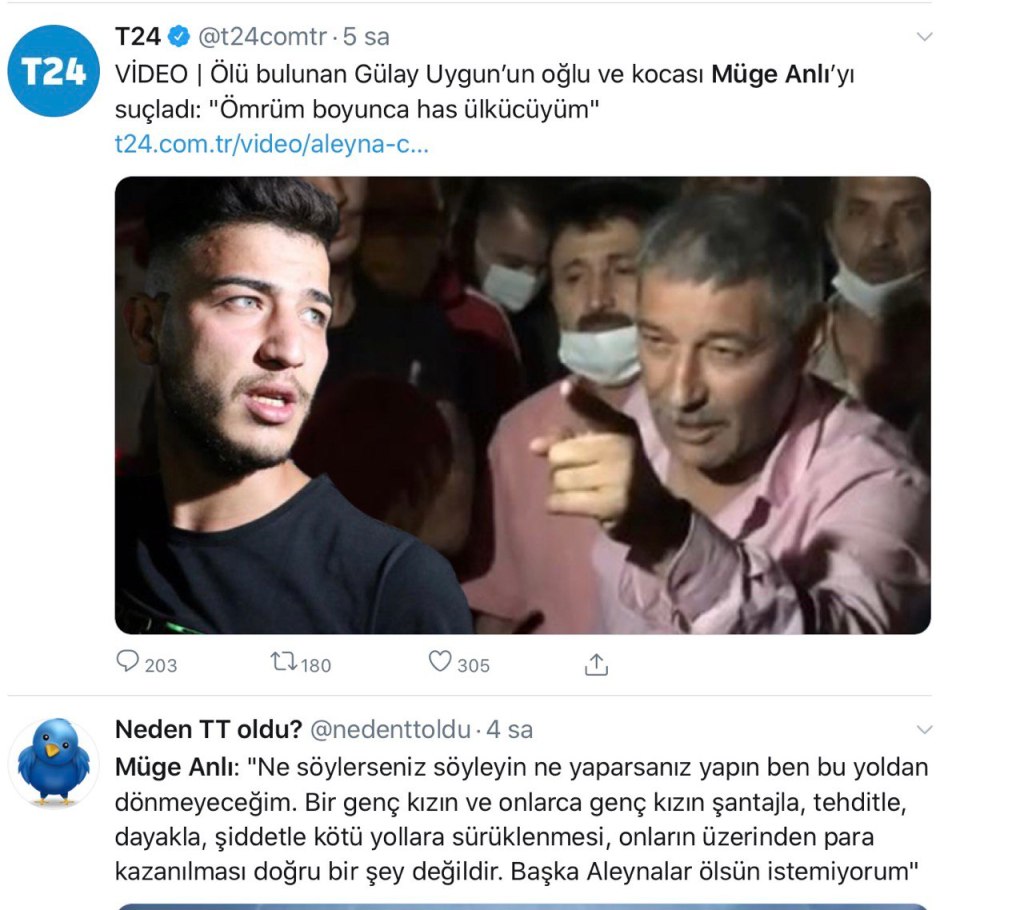
Task: Open the @nedenttoldu handle
Action: (390, 730)
